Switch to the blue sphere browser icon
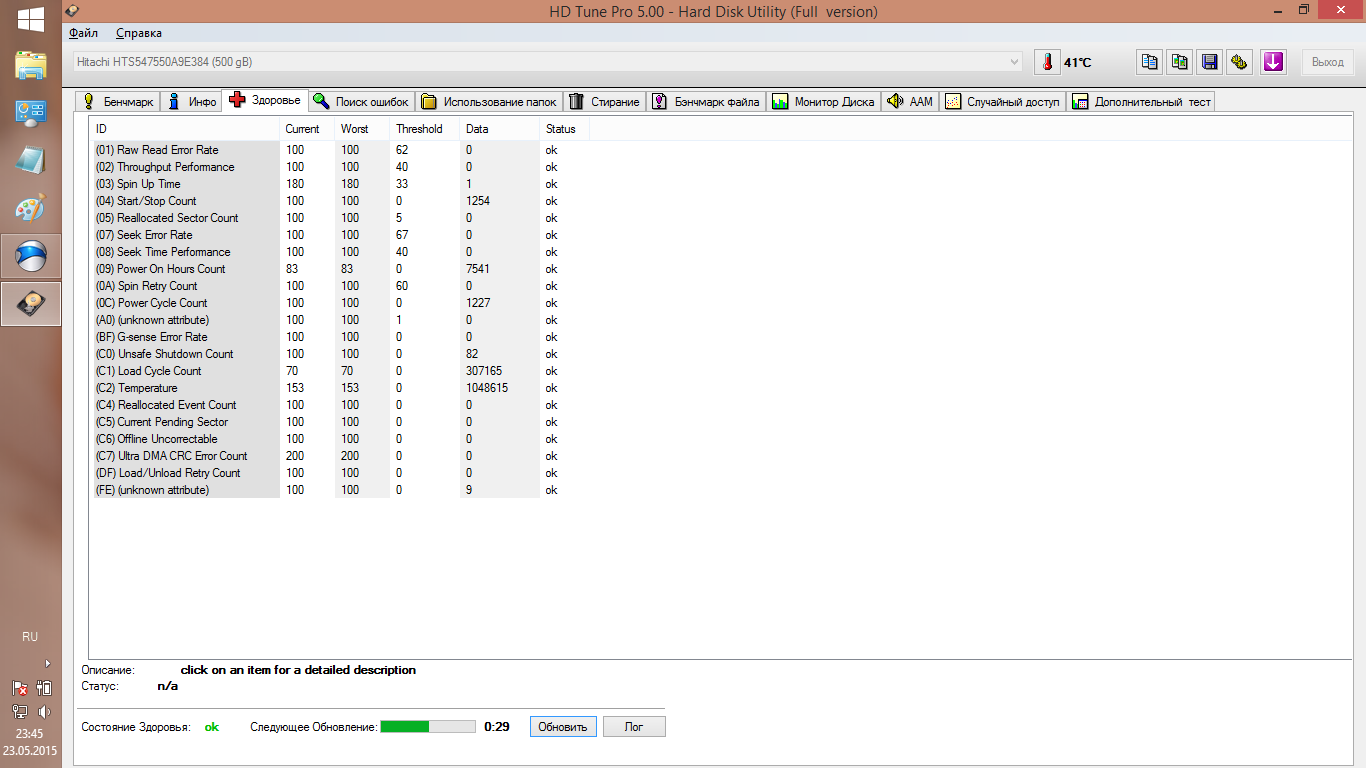Image resolution: width=1366 pixels, height=768 pixels. tap(31, 257)
